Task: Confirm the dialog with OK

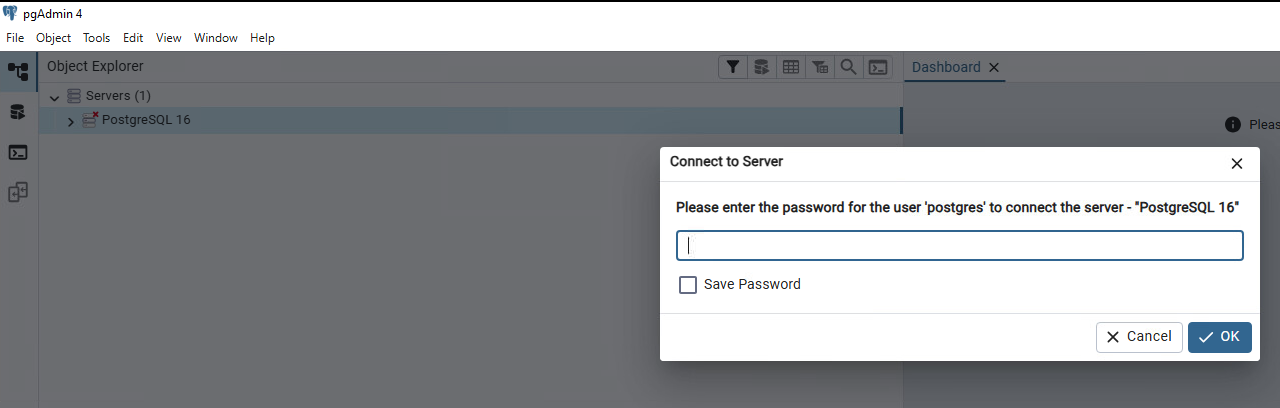Action: (1219, 337)
